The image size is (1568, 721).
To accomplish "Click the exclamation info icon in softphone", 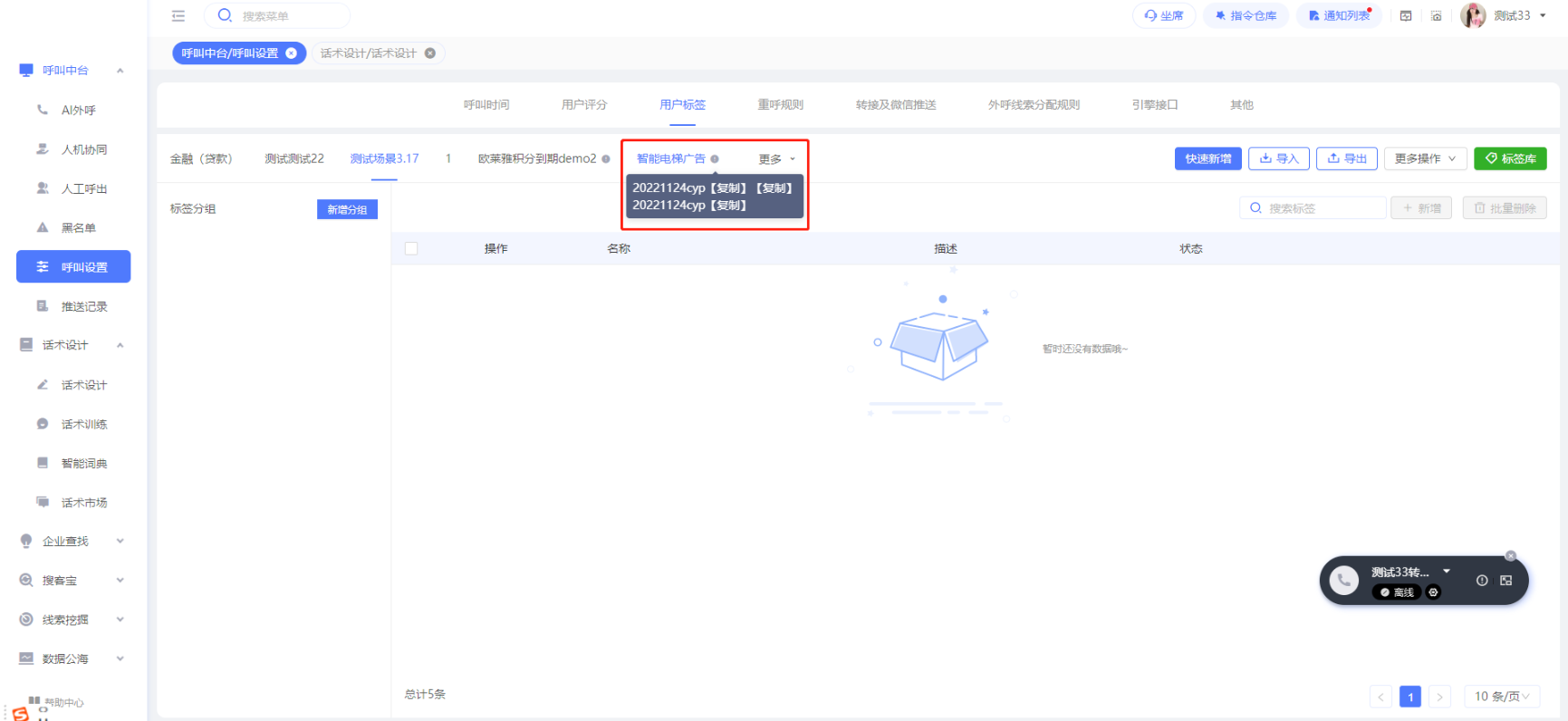I will (1482, 581).
